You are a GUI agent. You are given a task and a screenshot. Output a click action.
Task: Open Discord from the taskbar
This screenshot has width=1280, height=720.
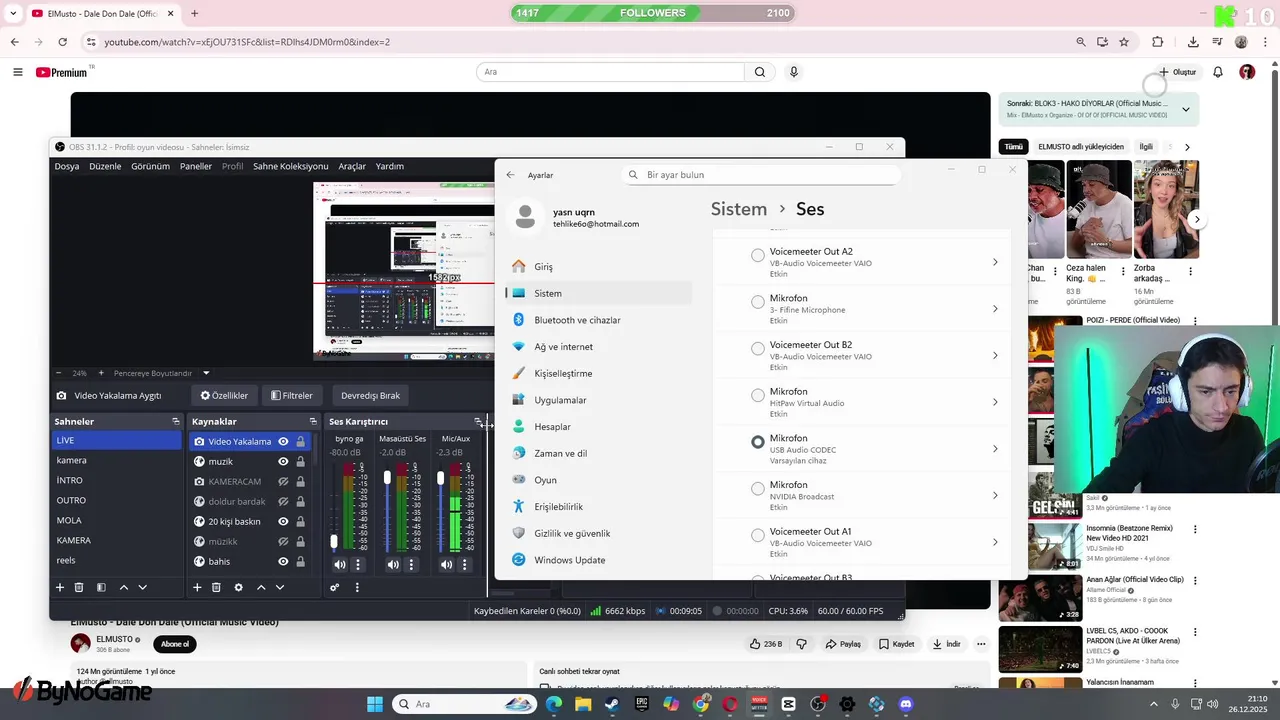point(906,704)
